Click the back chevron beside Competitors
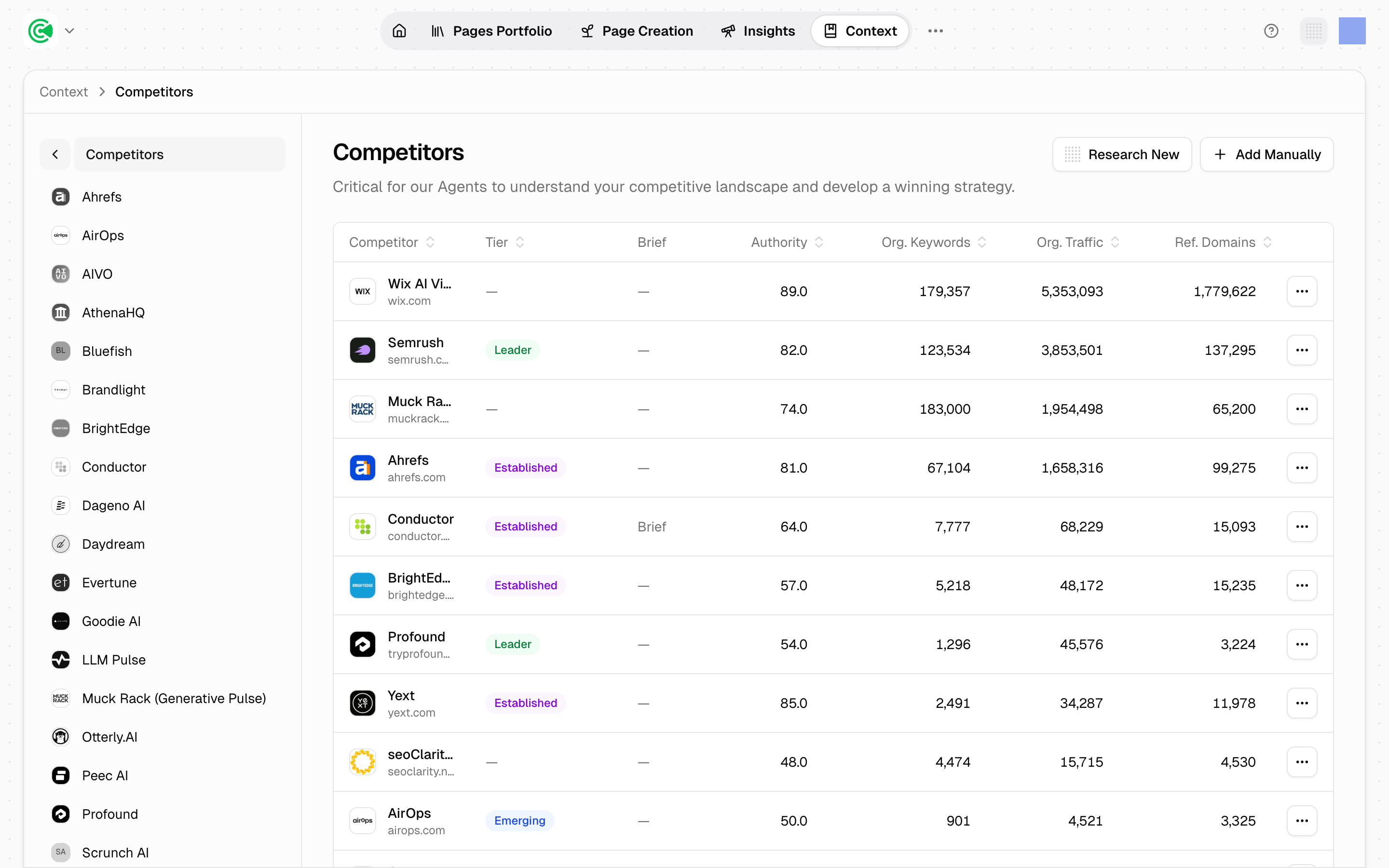 click(x=55, y=154)
